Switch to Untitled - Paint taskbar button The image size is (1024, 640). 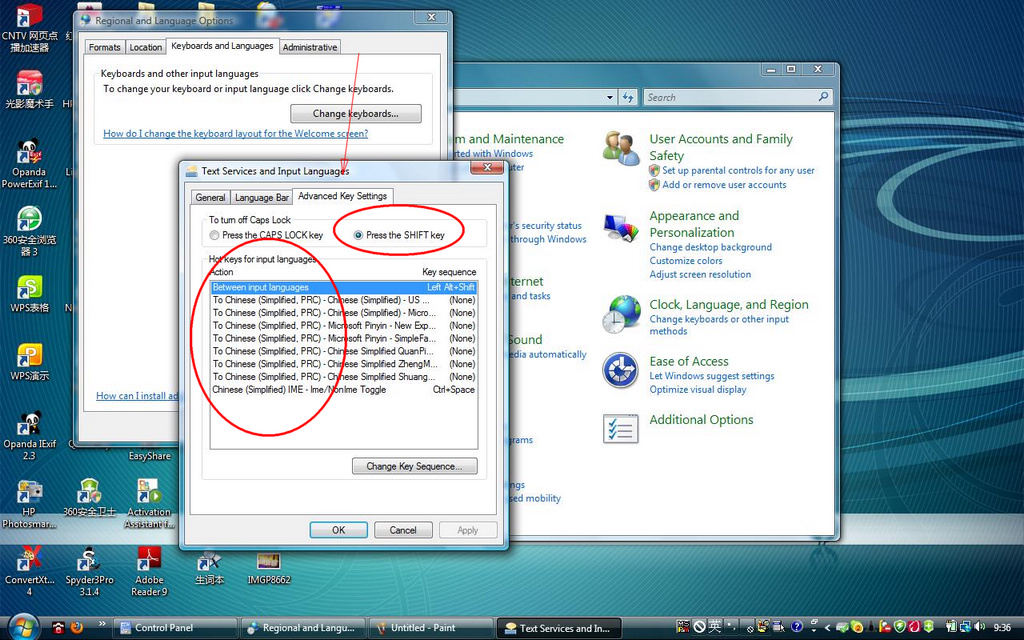tap(431, 628)
